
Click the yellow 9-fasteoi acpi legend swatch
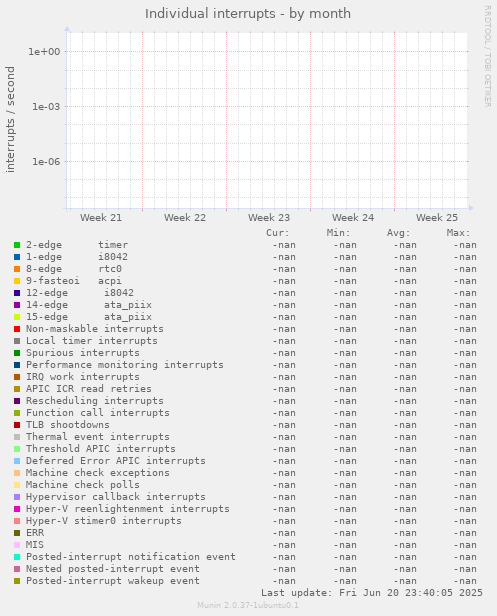tap(17, 281)
